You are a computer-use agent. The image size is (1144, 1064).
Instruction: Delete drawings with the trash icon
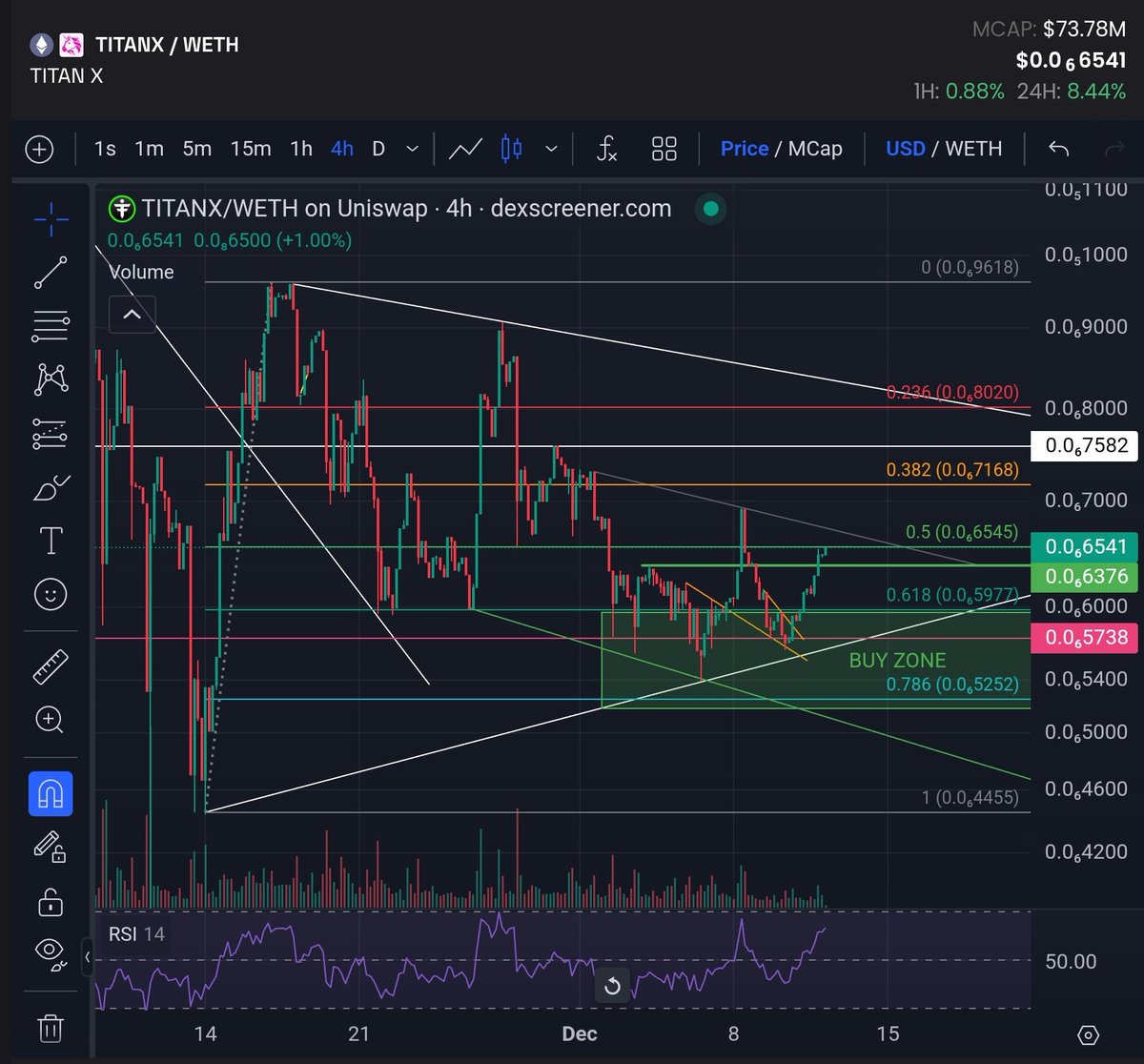pos(50,1031)
